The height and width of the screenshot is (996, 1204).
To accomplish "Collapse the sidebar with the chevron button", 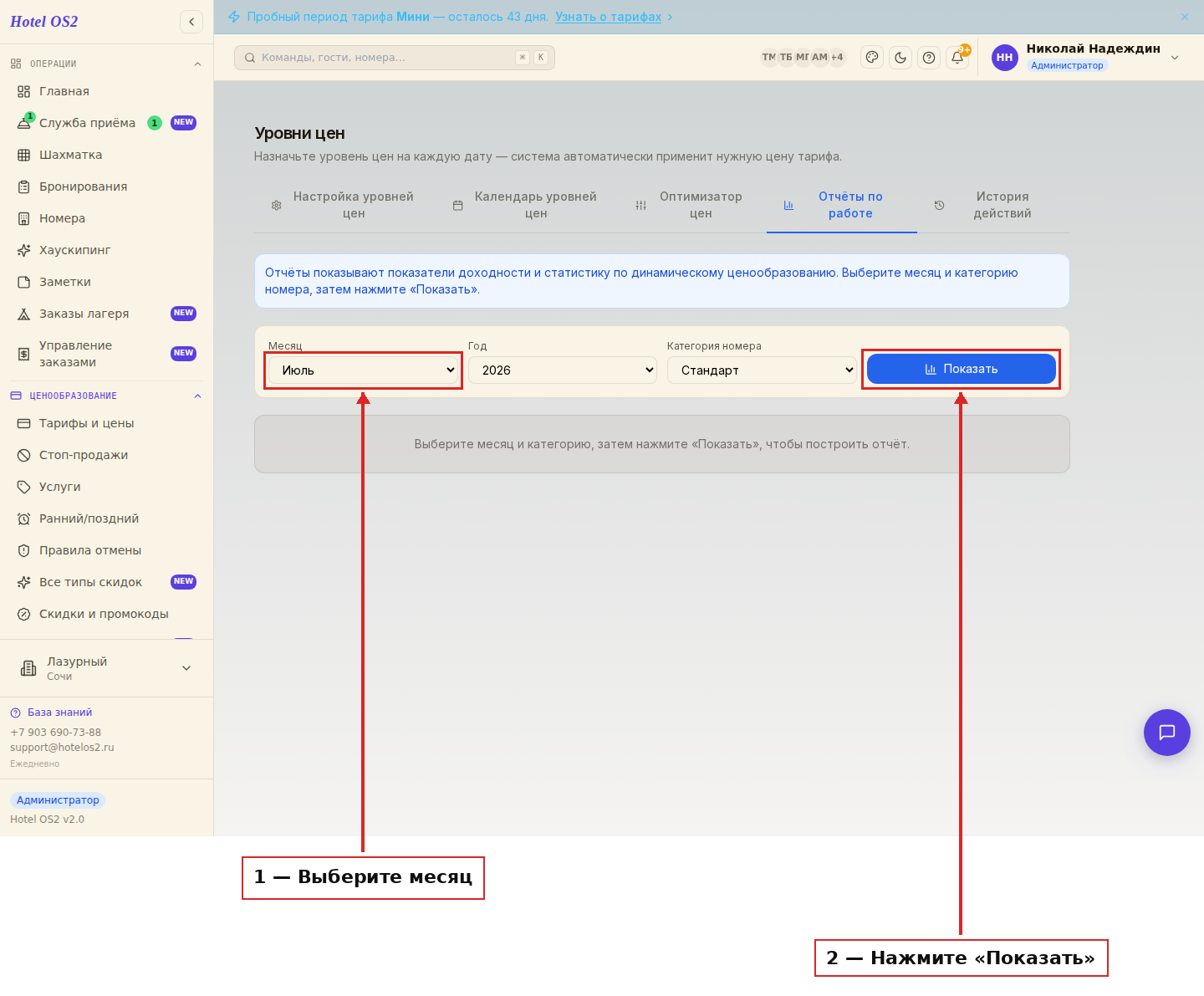I will (191, 22).
